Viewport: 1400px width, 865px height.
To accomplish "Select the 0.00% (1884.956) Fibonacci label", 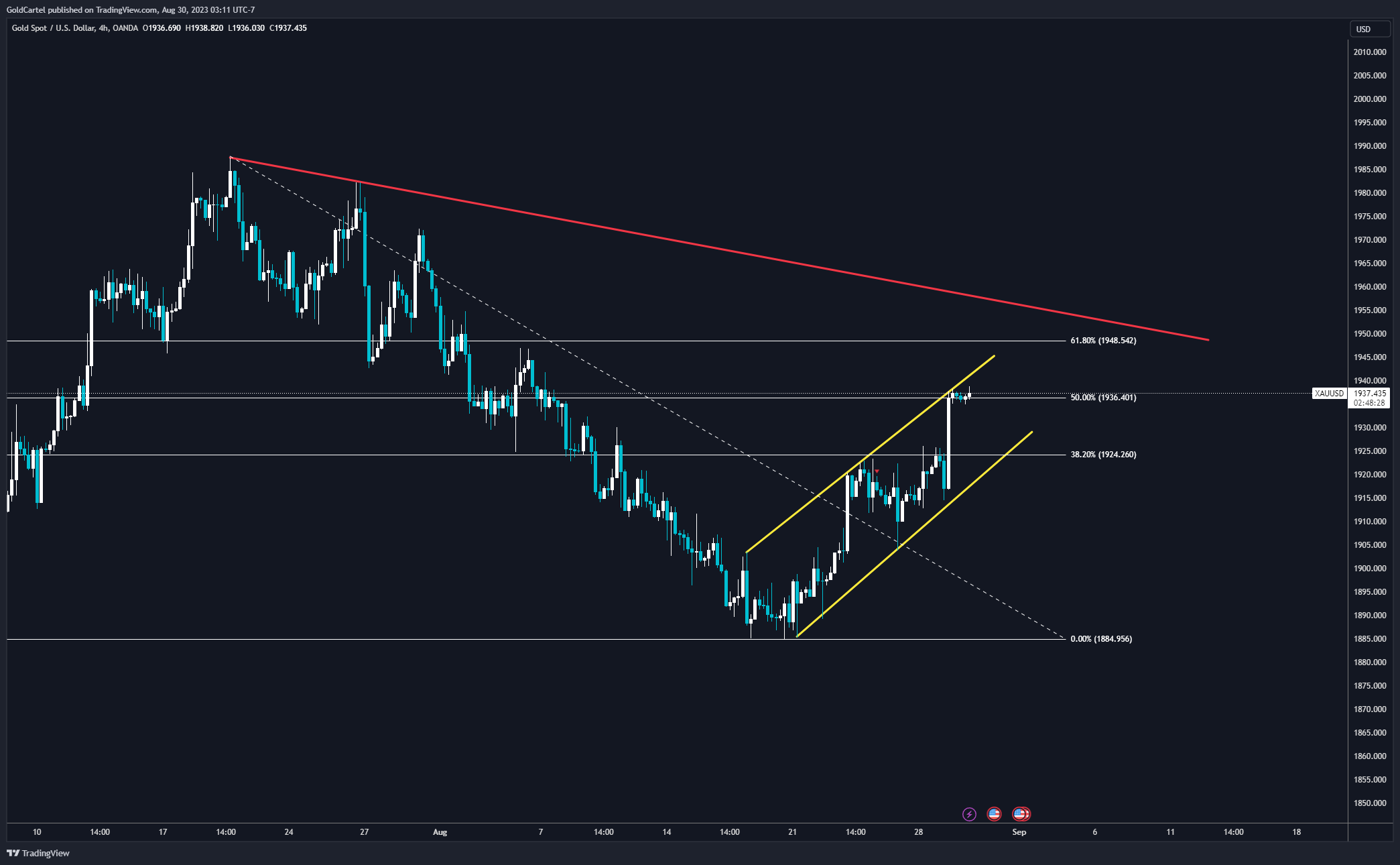I will (1101, 639).
